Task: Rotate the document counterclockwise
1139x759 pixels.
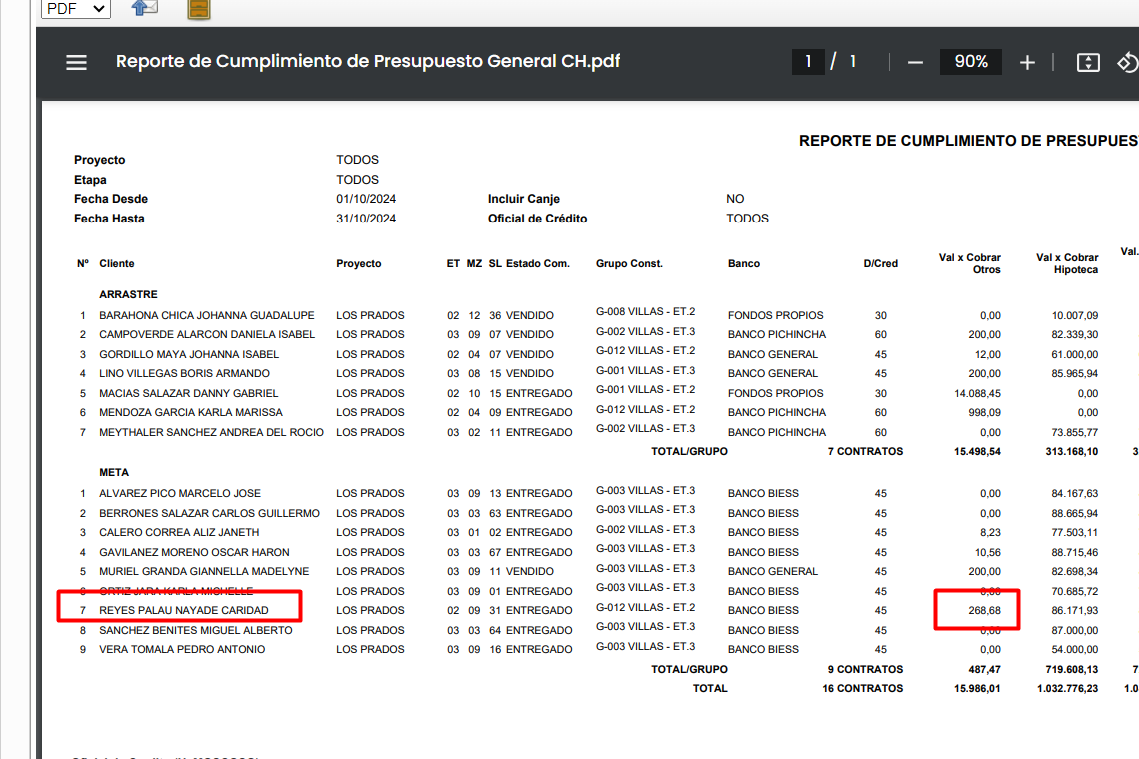Action: [1128, 62]
